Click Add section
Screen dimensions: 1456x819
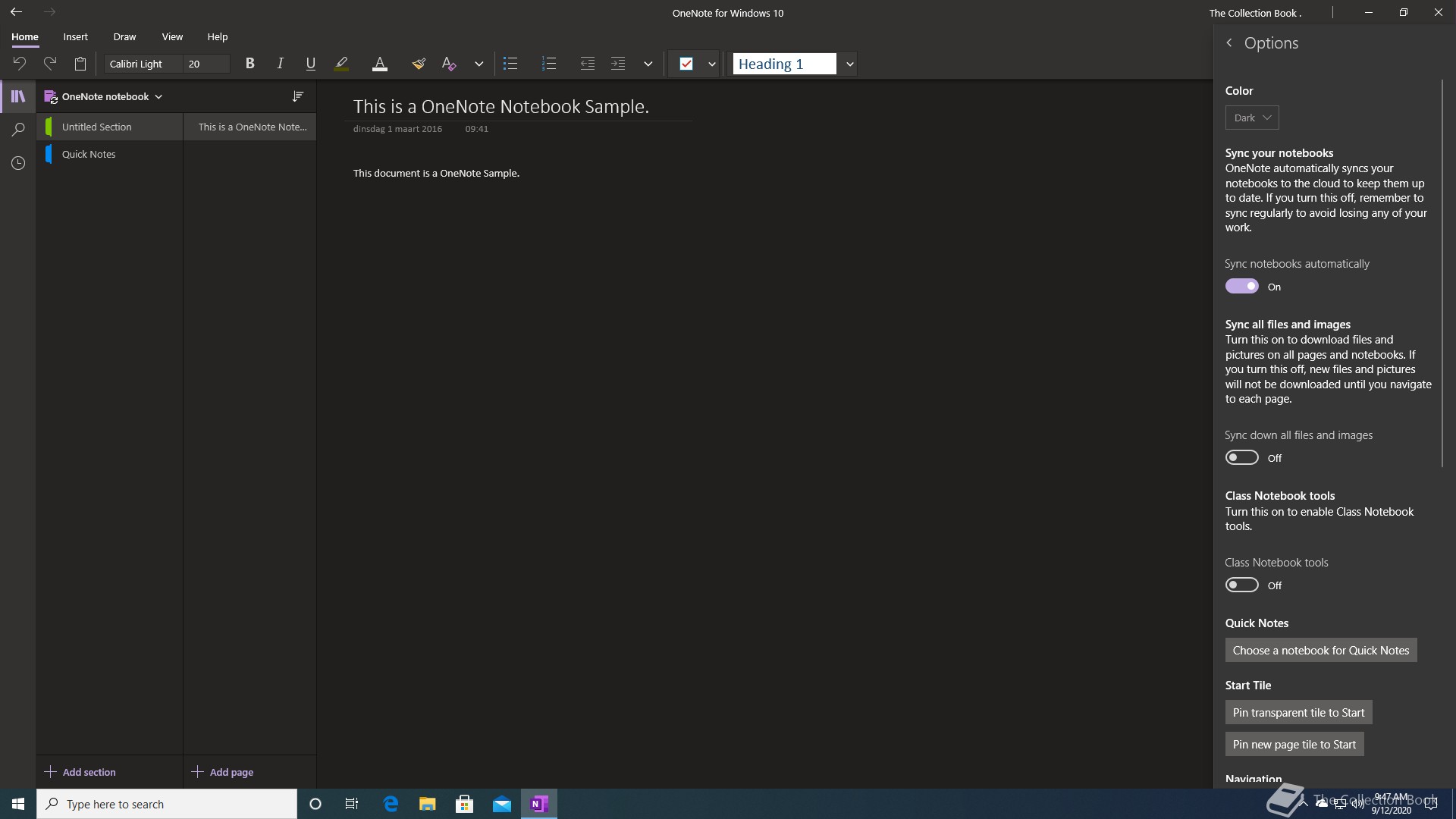(x=80, y=772)
